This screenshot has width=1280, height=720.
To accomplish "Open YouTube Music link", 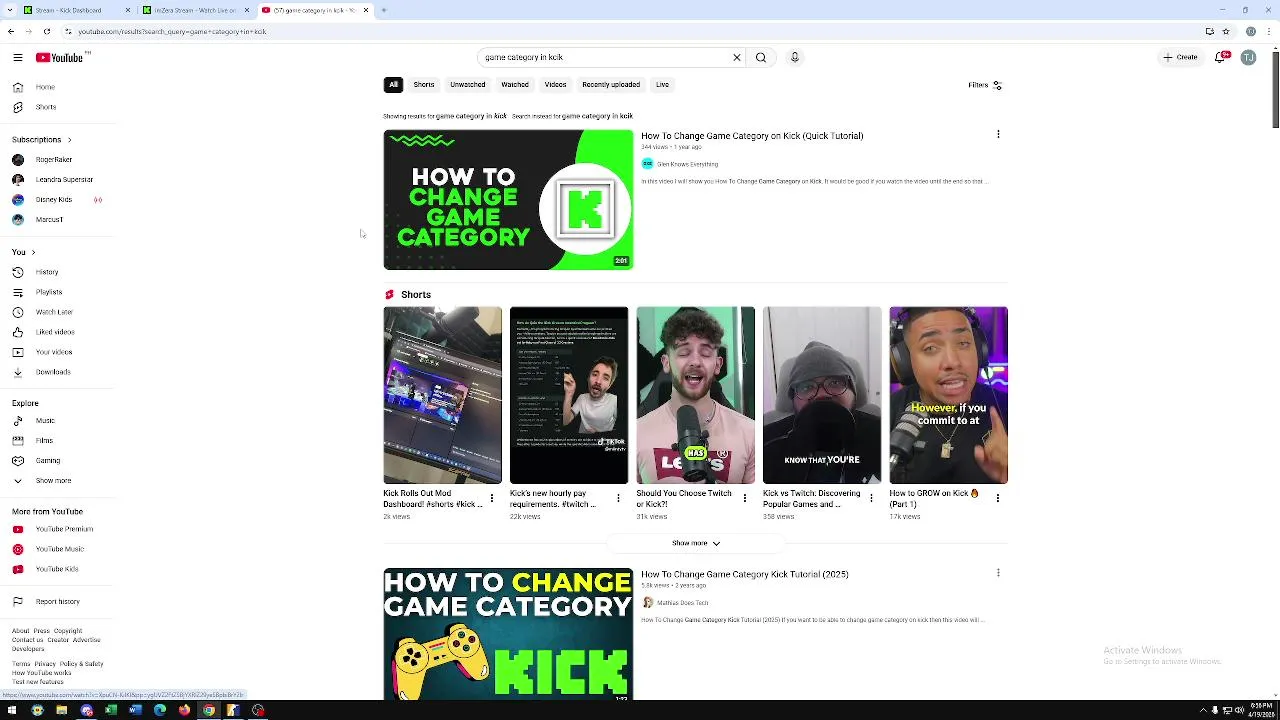I will point(60,549).
